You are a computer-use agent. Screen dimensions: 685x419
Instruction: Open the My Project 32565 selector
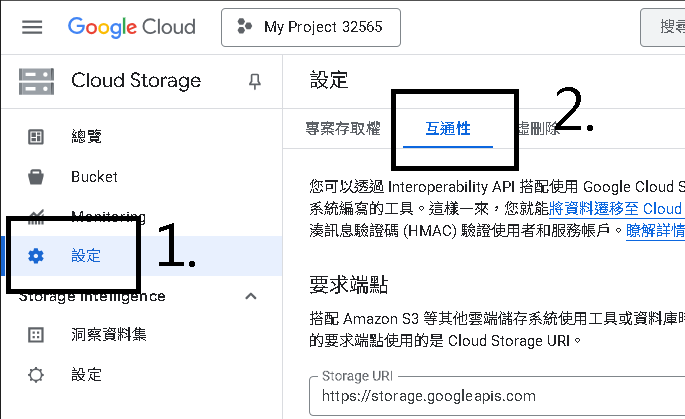pyautogui.click(x=311, y=27)
